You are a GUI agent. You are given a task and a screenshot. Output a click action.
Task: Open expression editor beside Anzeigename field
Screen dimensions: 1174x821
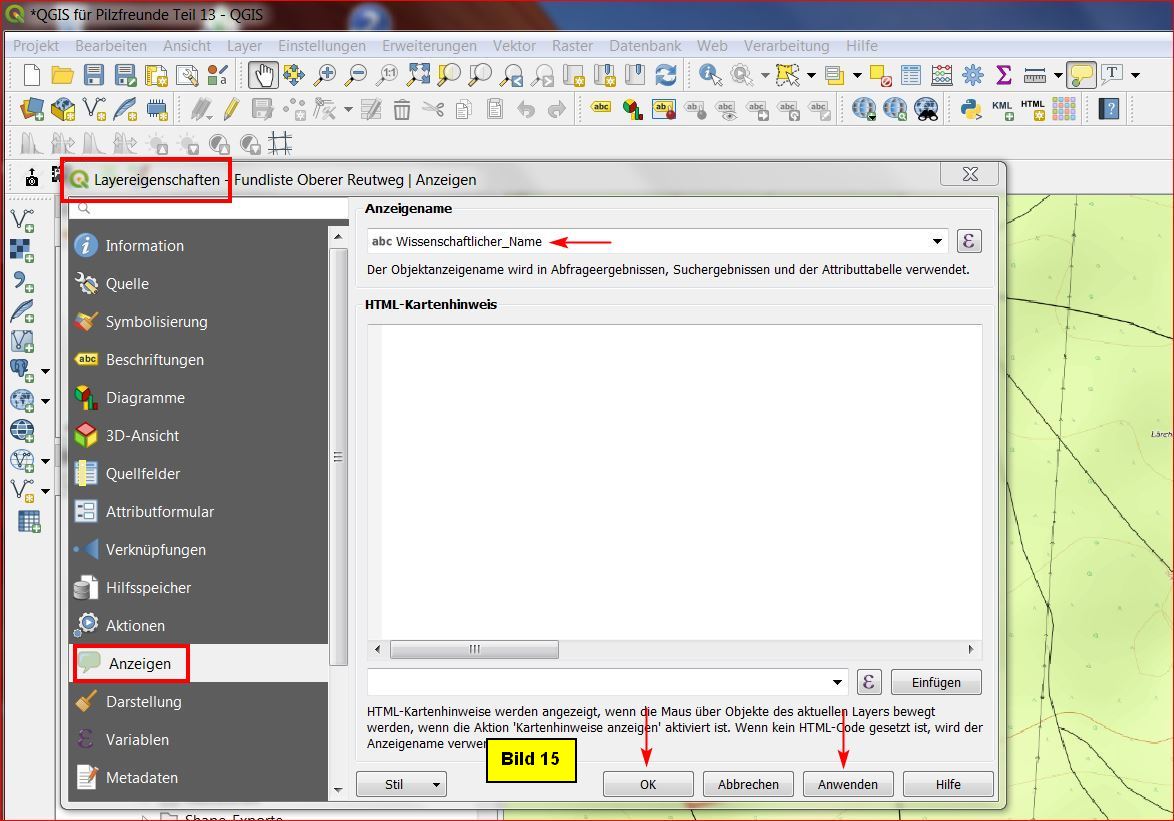[968, 241]
